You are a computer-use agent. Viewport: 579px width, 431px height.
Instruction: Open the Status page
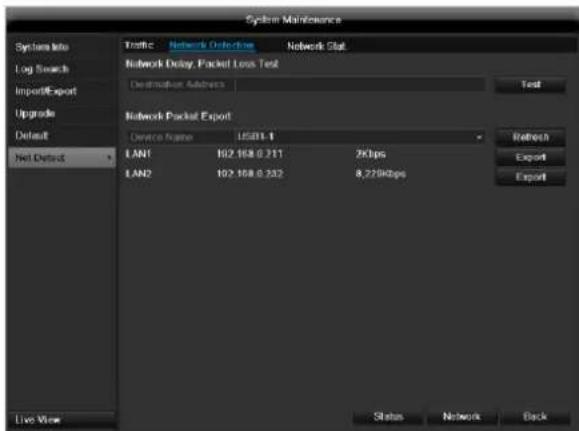[x=388, y=417]
